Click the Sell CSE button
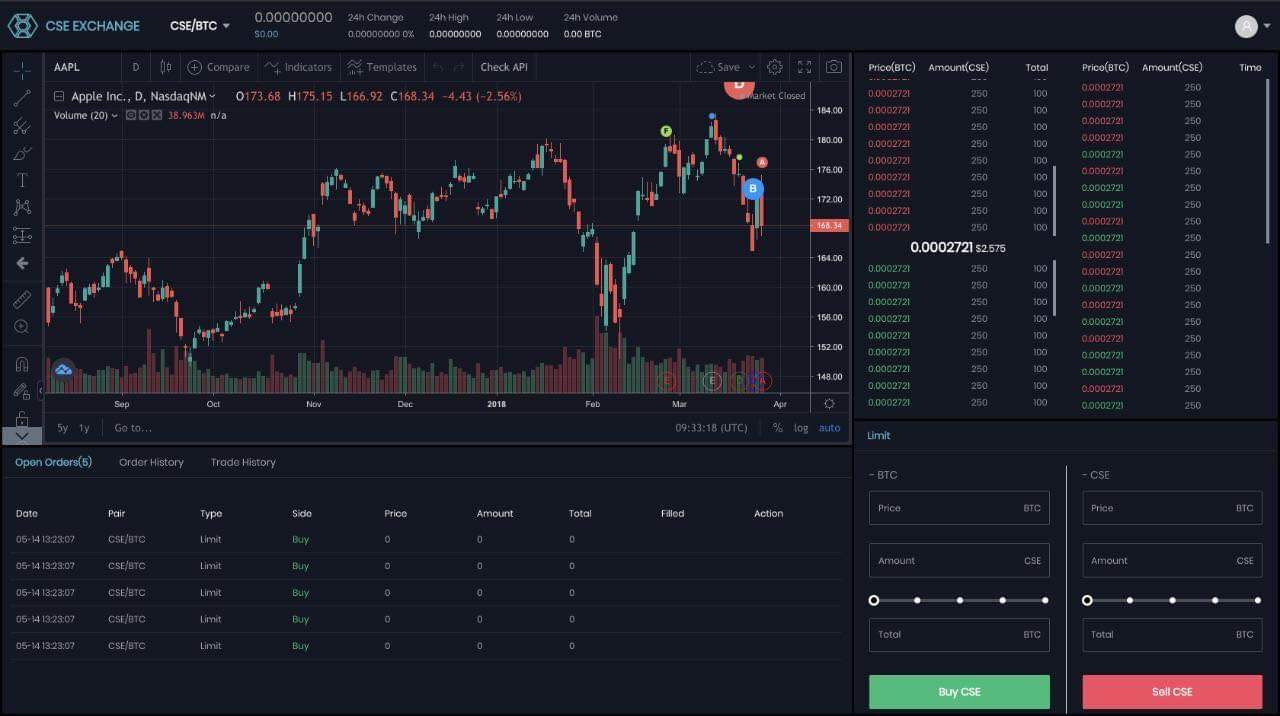This screenshot has height=716, width=1280. pyautogui.click(x=1172, y=692)
